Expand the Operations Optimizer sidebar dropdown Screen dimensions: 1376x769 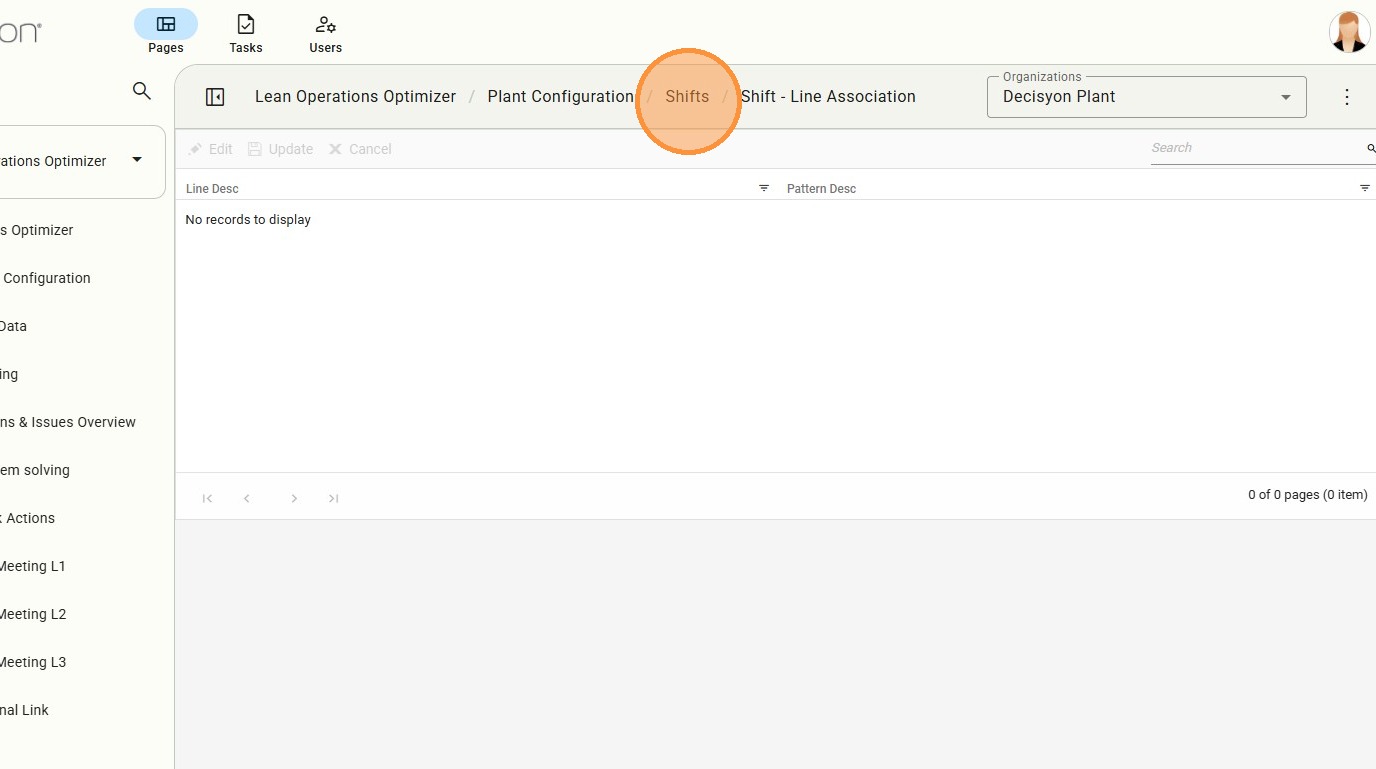coord(137,160)
